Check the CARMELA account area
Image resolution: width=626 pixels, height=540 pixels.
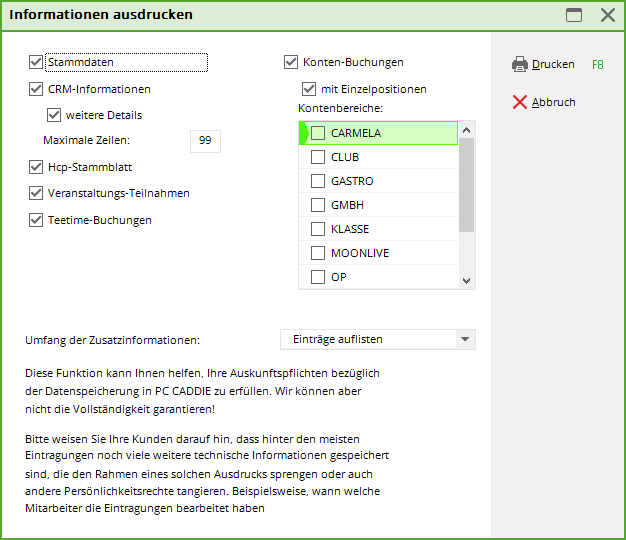point(318,133)
